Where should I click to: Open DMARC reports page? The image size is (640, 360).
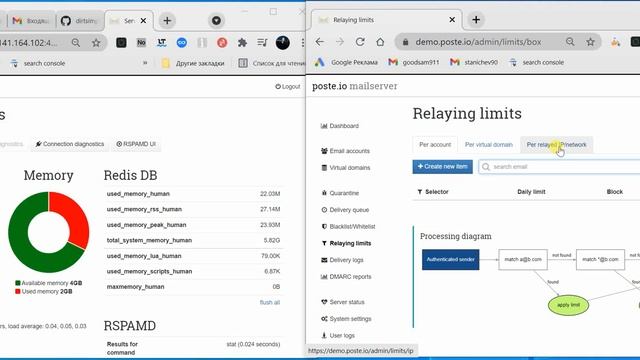pos(346,276)
